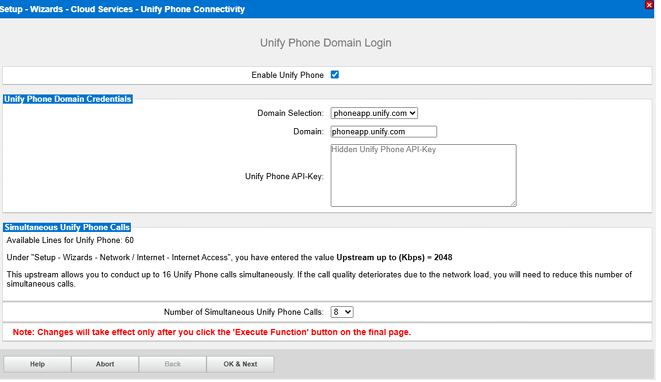Click the 'Unify Phone Domain Login' heading
Screen dimensions: 661x382
point(325,43)
